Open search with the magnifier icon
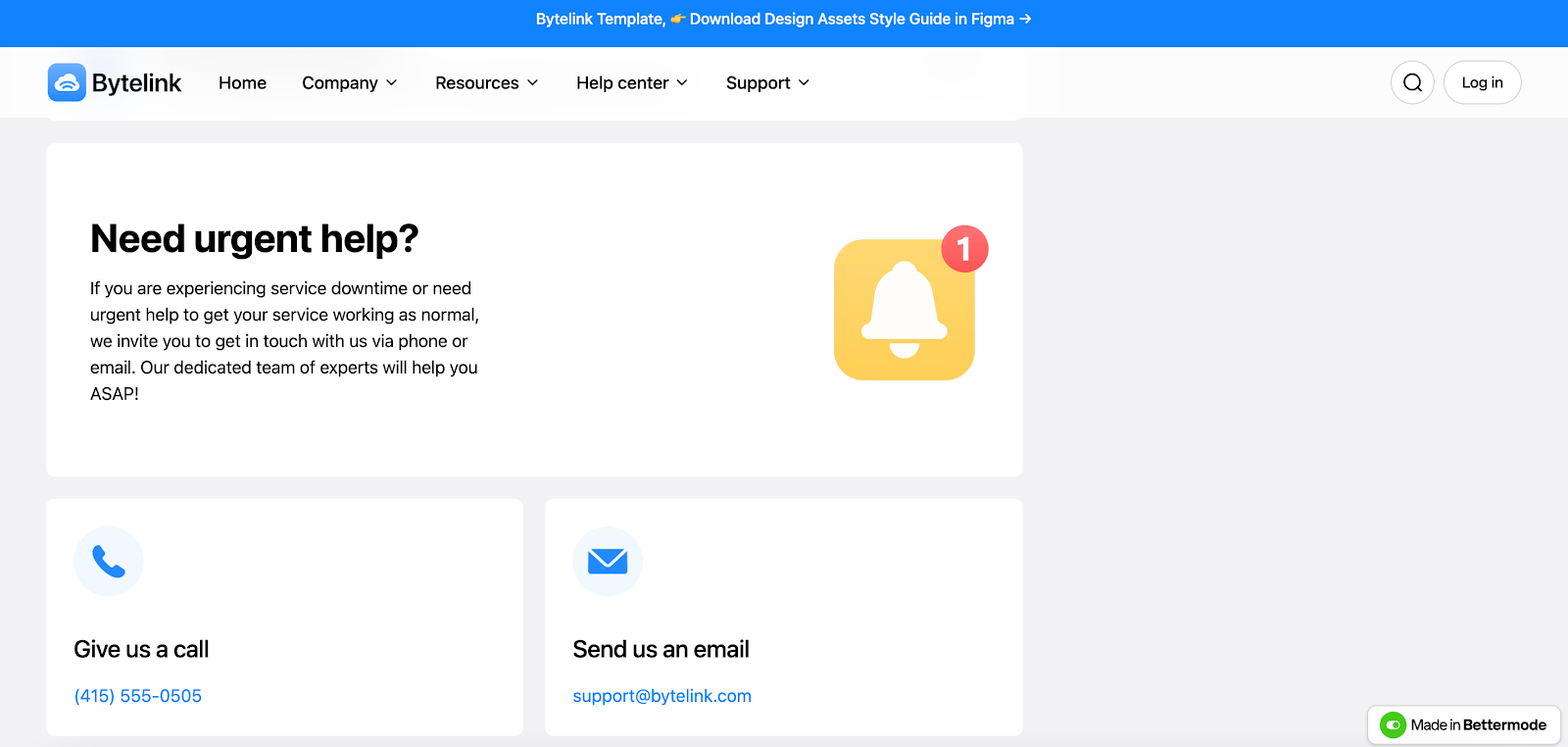 (x=1412, y=82)
